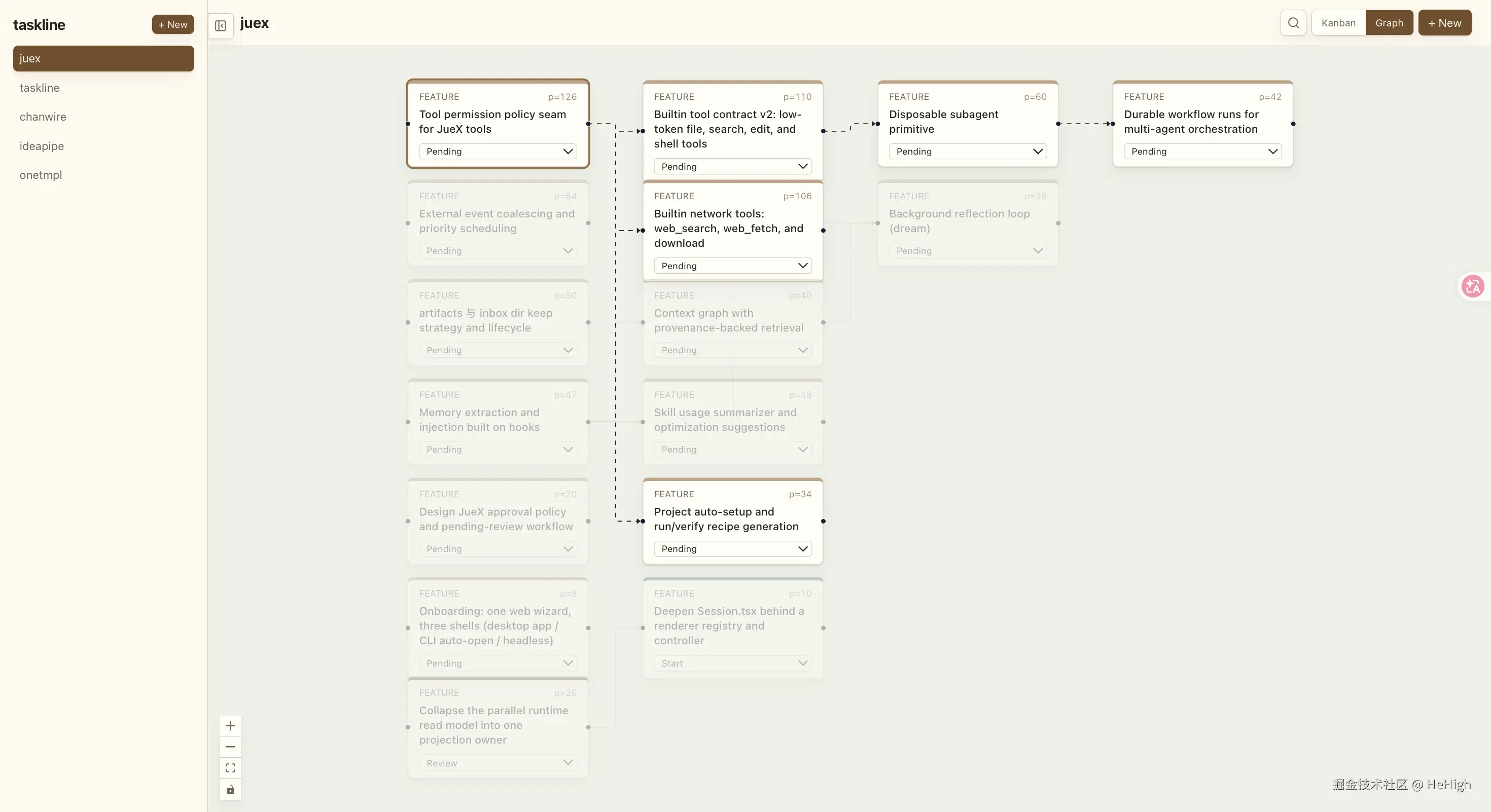The width and height of the screenshot is (1491, 812).
Task: Open the chanwire project
Action: pos(103,117)
